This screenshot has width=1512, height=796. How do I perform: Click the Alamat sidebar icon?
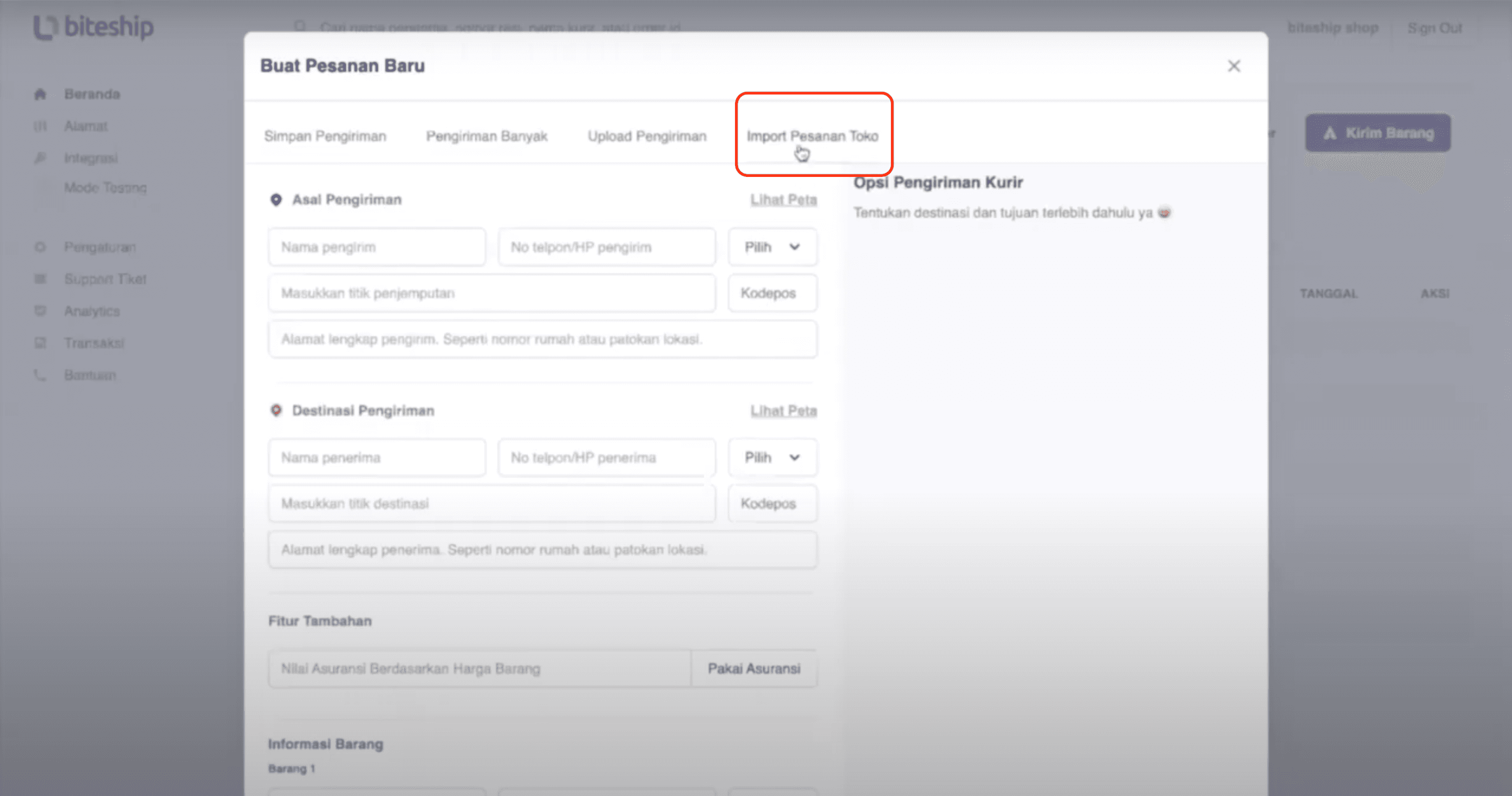[40, 126]
